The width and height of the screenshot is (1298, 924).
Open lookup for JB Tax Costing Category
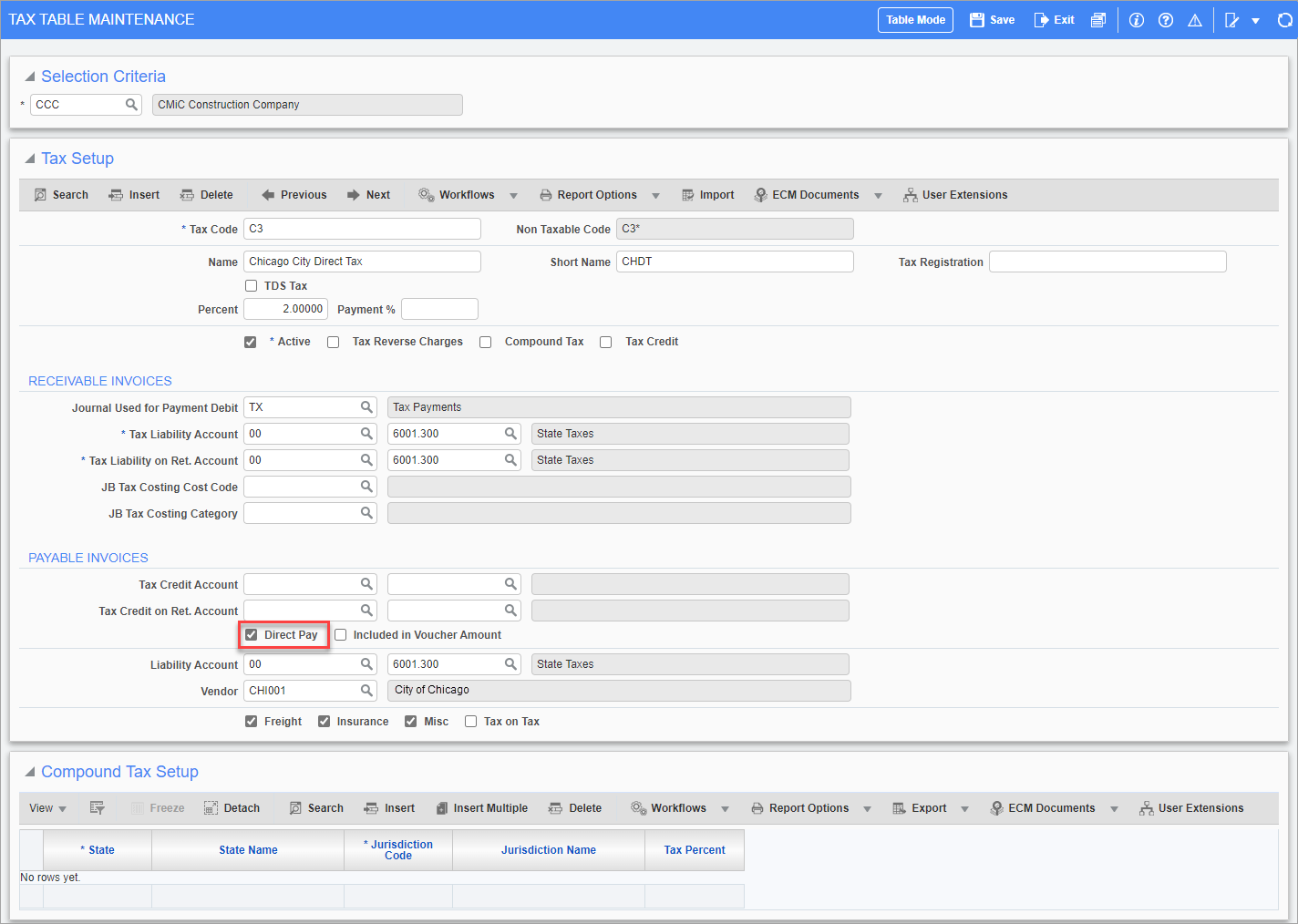pos(366,513)
